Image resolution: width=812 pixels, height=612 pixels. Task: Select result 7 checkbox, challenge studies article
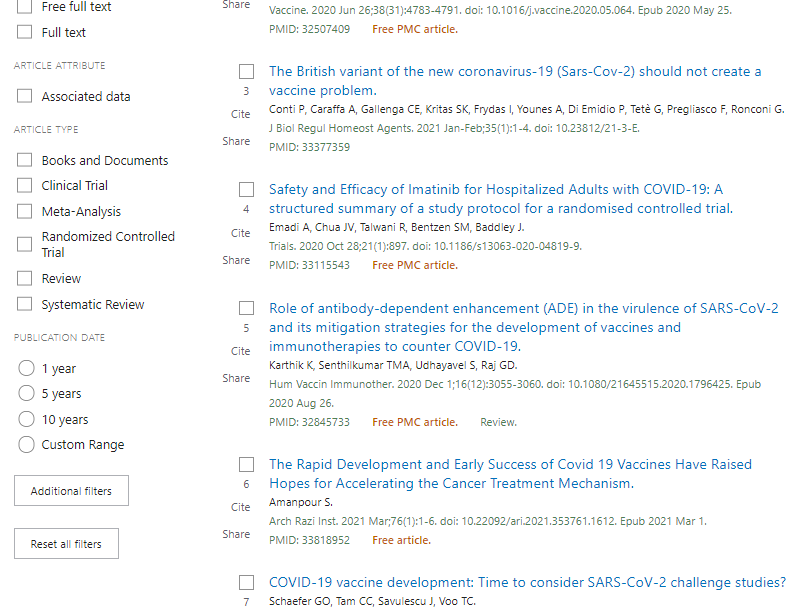[246, 582]
